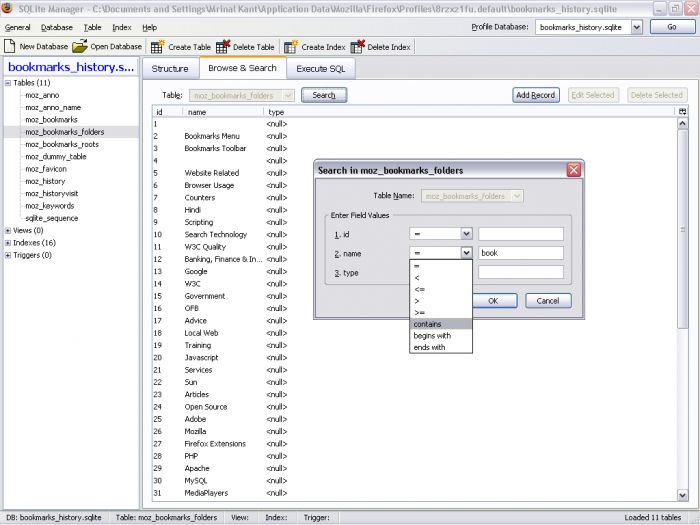700x525 pixels.
Task: Select sqlite_sequence table in the tree
Action: click(52, 218)
